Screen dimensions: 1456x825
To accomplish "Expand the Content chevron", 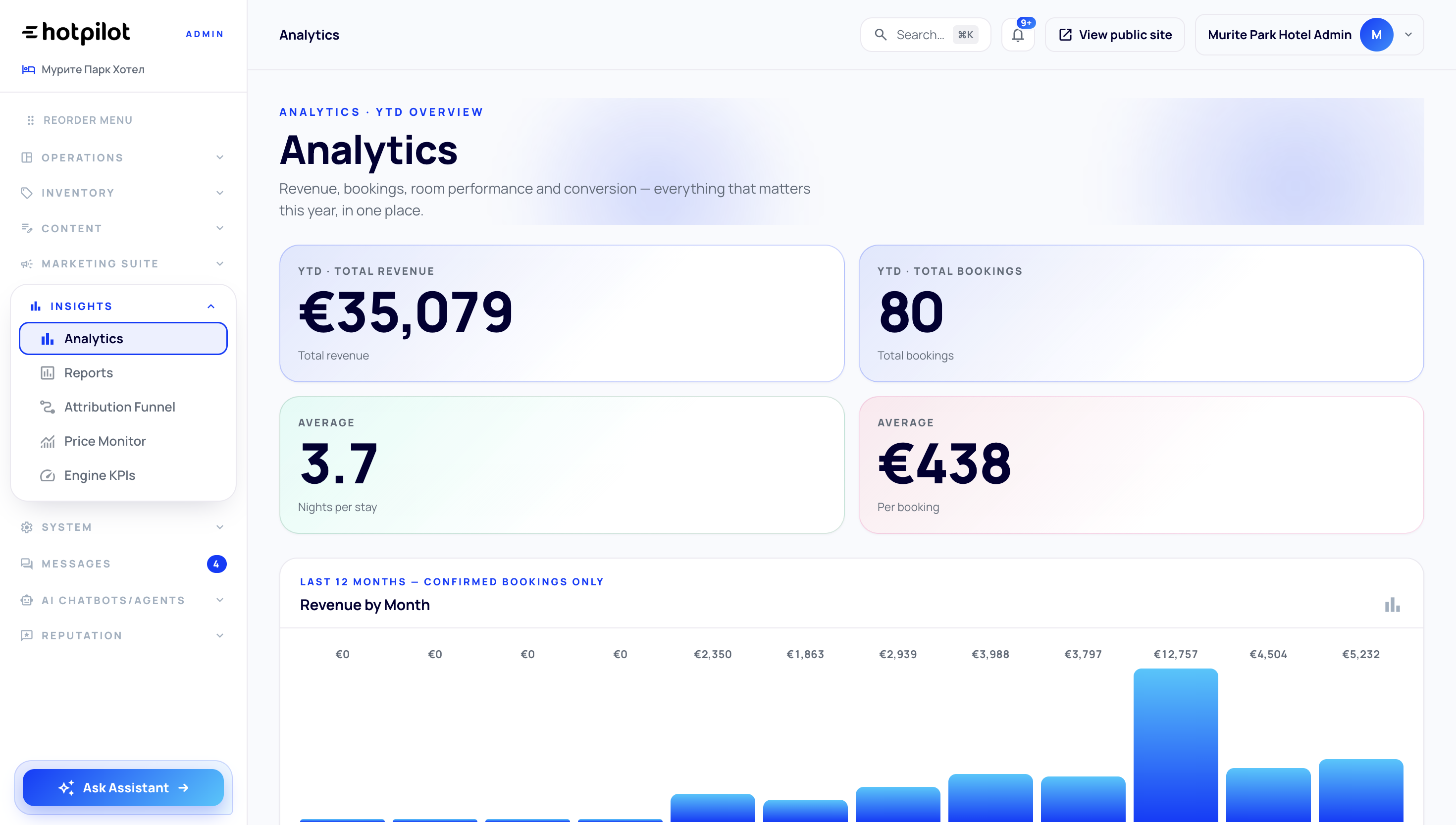I will pos(220,228).
